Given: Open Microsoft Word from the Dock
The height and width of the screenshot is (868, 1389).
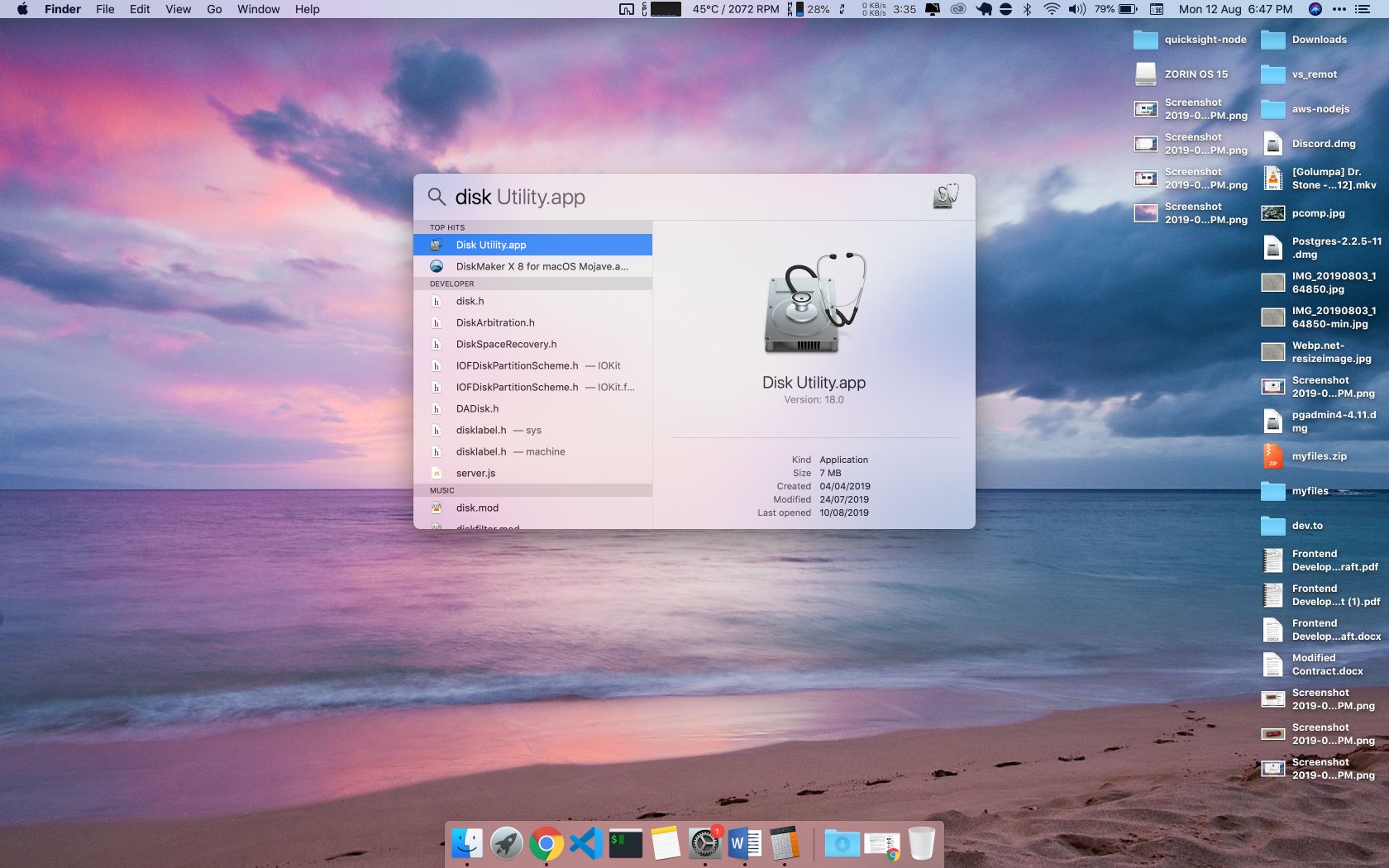Looking at the screenshot, I should [x=745, y=844].
